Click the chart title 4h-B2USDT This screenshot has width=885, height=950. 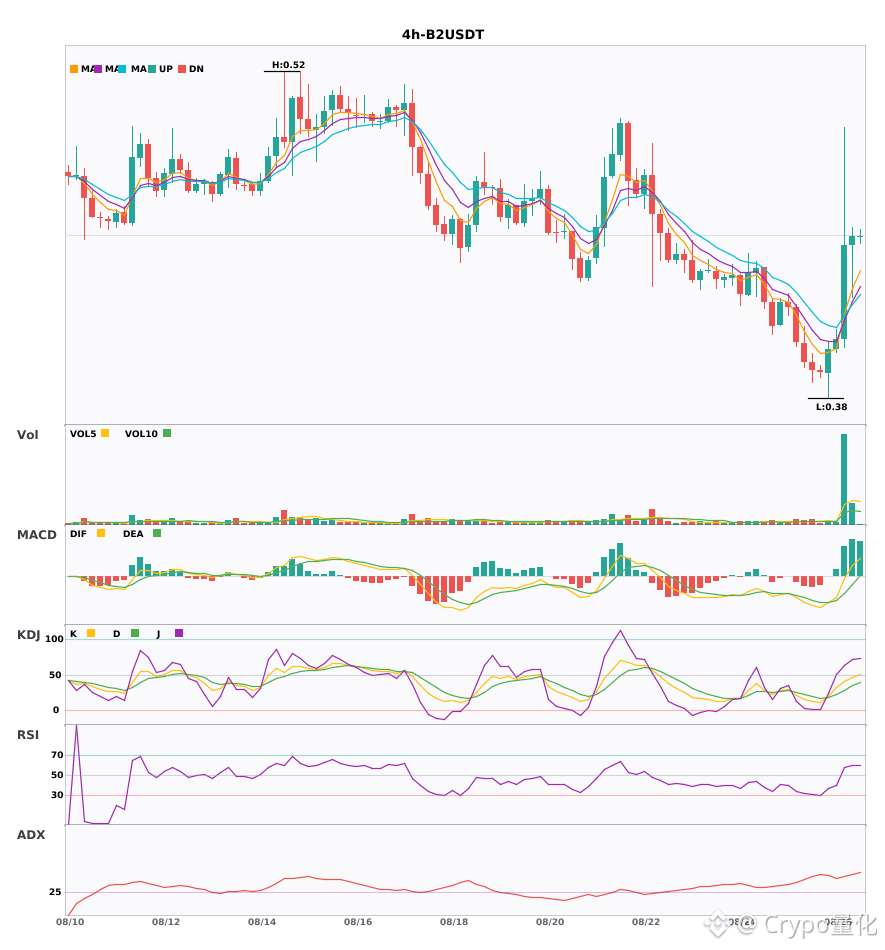point(443,35)
